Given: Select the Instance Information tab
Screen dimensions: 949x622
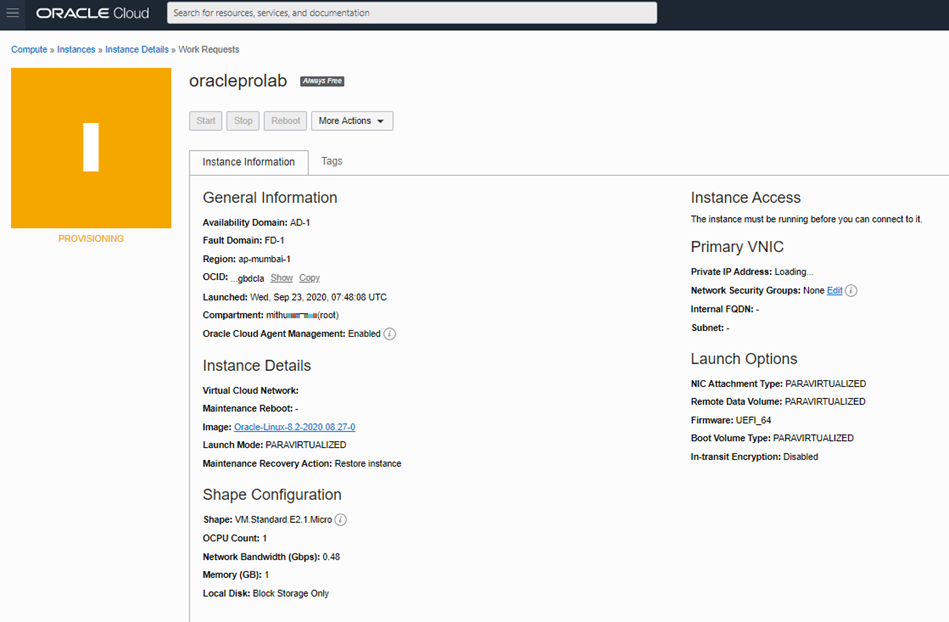Looking at the screenshot, I should (x=249, y=162).
